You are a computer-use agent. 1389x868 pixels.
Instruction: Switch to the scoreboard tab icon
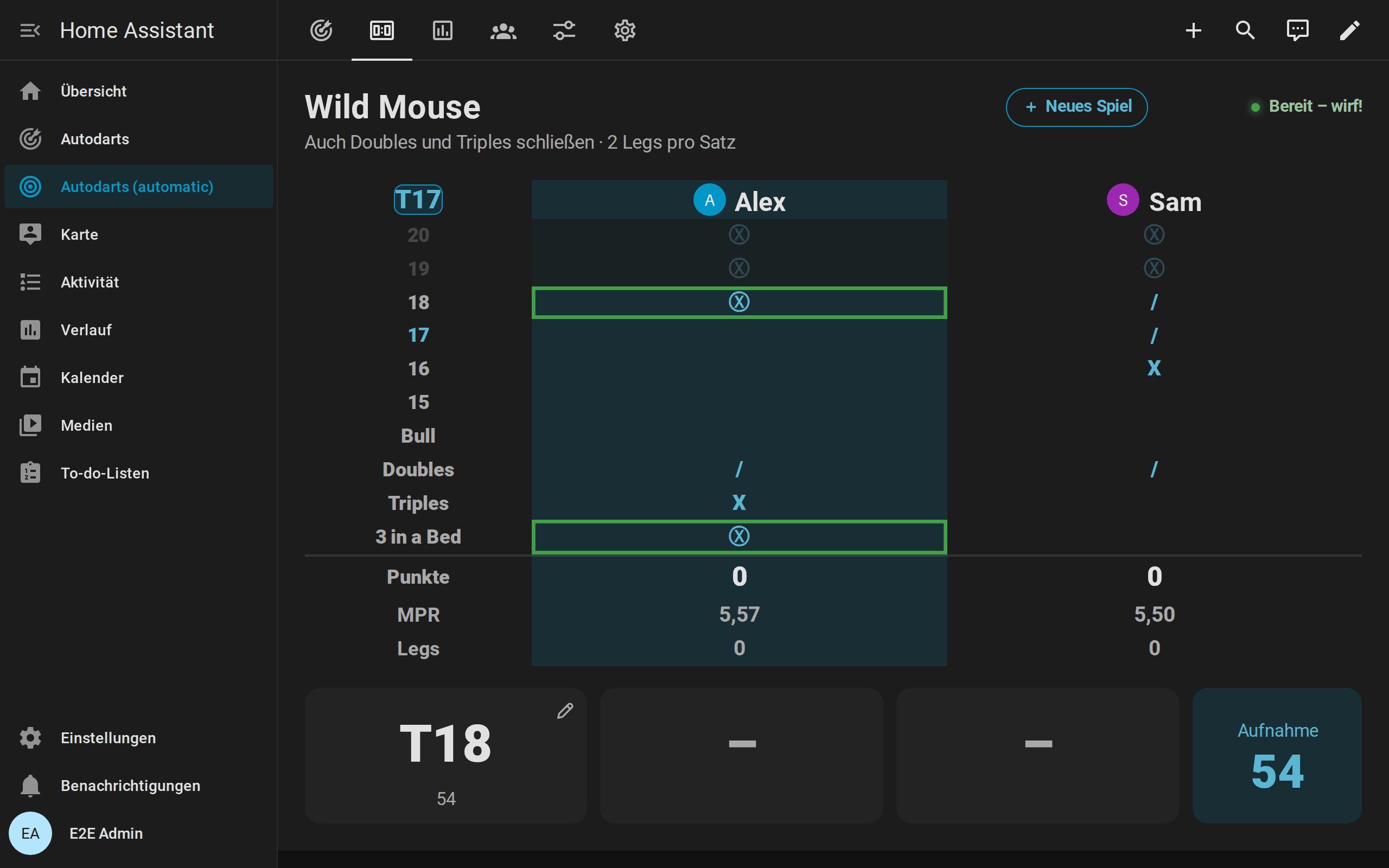[x=381, y=30]
